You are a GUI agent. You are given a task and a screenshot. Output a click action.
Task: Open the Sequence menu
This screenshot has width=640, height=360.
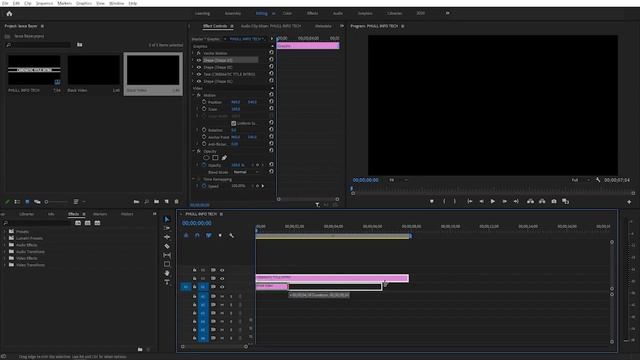pos(44,3)
